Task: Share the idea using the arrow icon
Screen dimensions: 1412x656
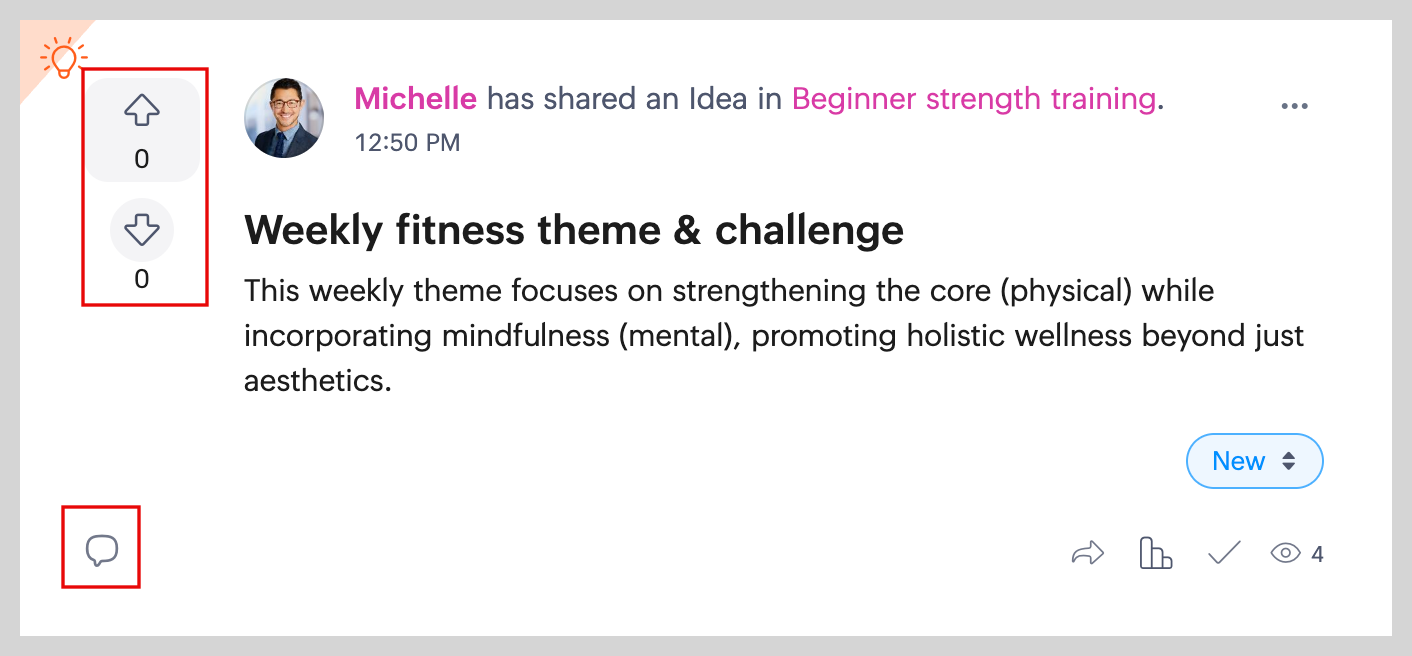Action: [1087, 553]
